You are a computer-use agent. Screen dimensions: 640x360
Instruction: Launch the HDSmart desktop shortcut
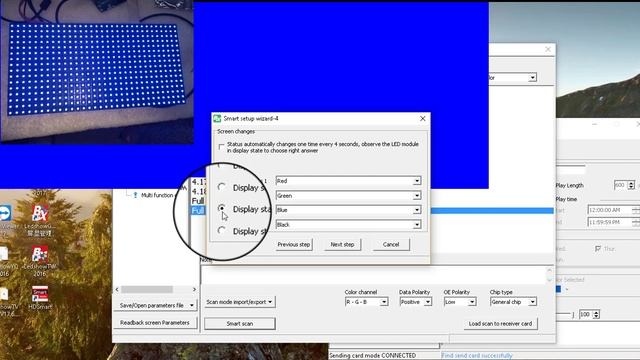[40, 294]
